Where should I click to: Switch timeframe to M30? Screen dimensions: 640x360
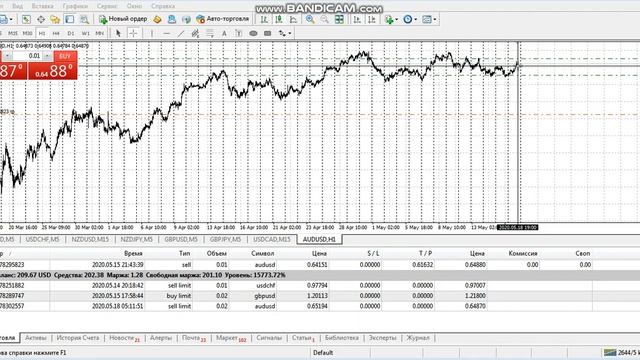pos(27,33)
